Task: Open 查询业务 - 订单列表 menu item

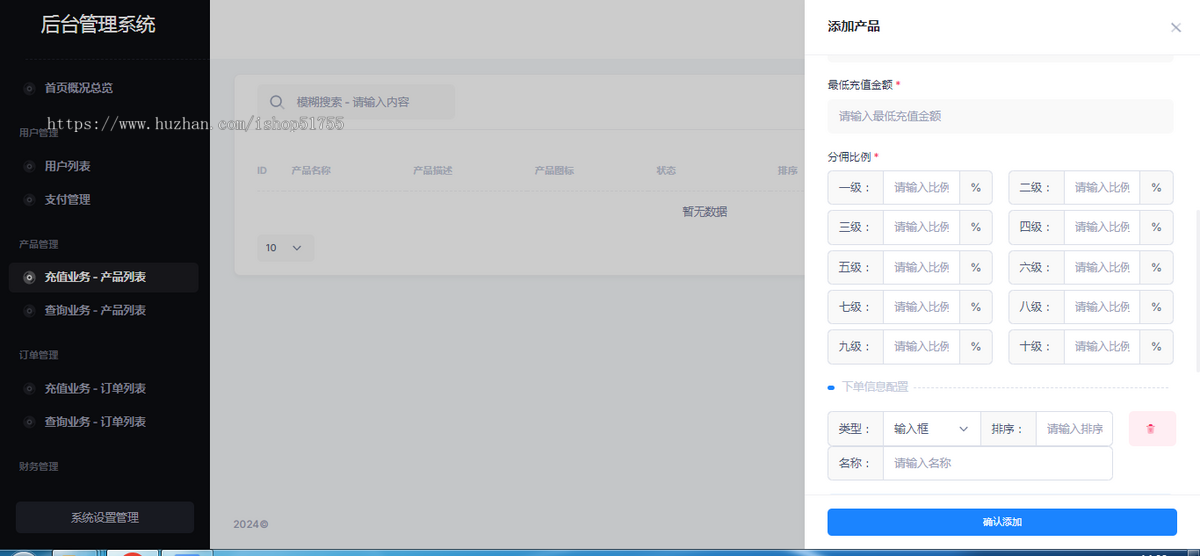Action: pos(103,422)
